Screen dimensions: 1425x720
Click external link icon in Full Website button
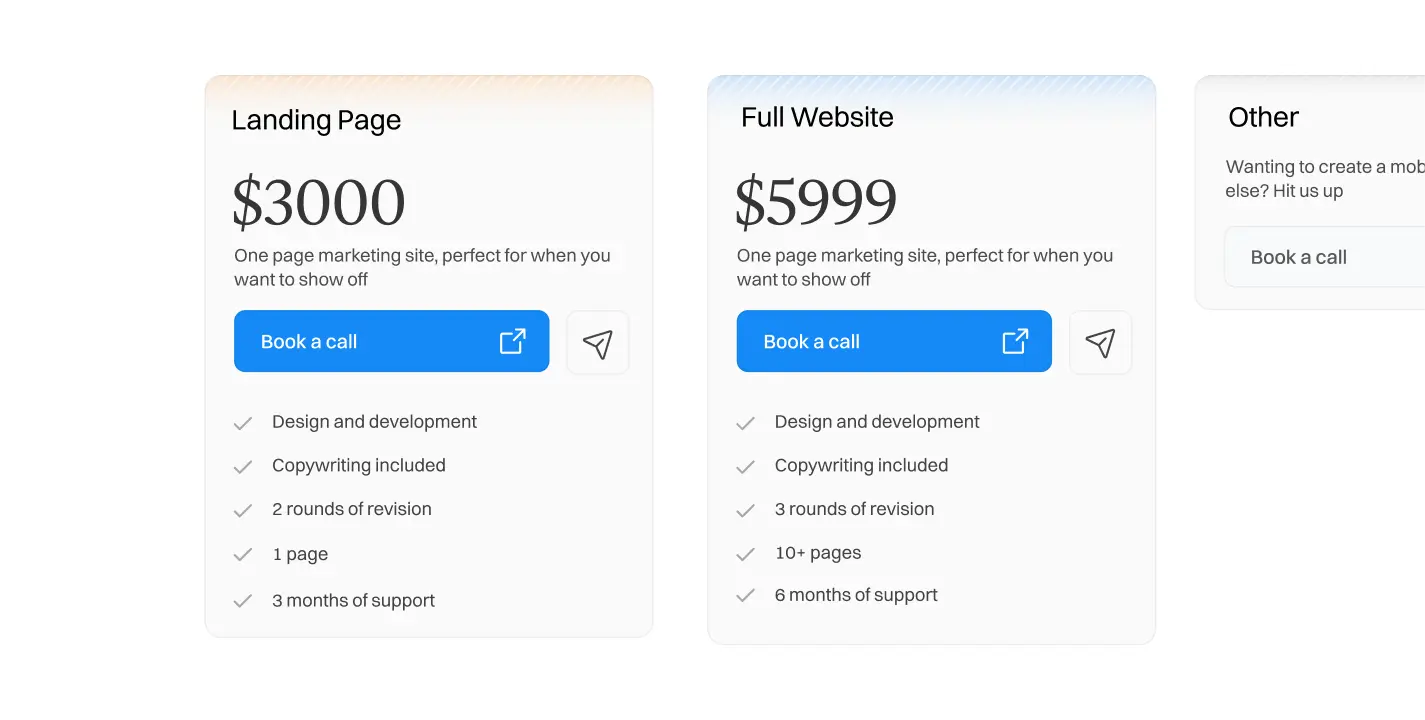[x=1015, y=341]
